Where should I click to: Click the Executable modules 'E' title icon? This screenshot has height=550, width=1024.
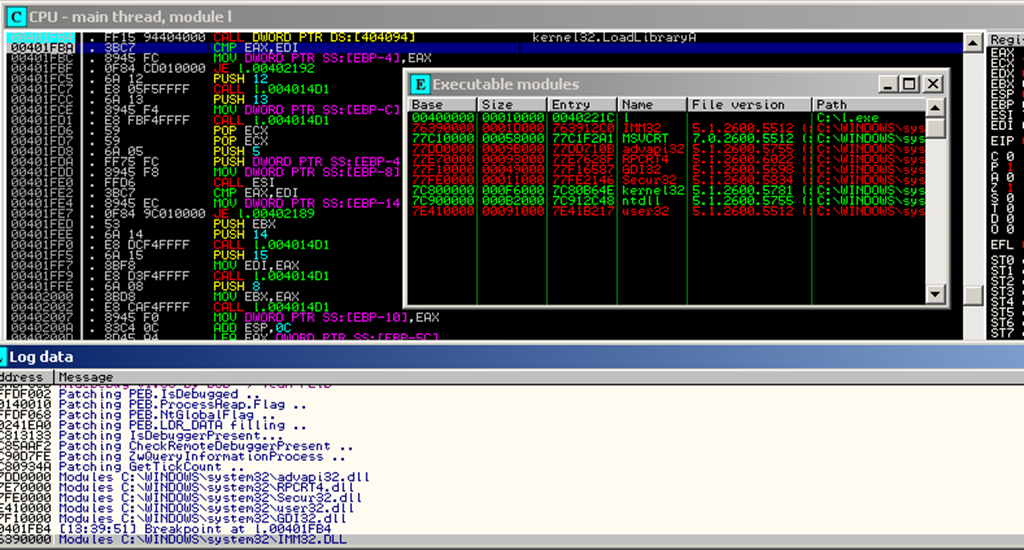(421, 84)
